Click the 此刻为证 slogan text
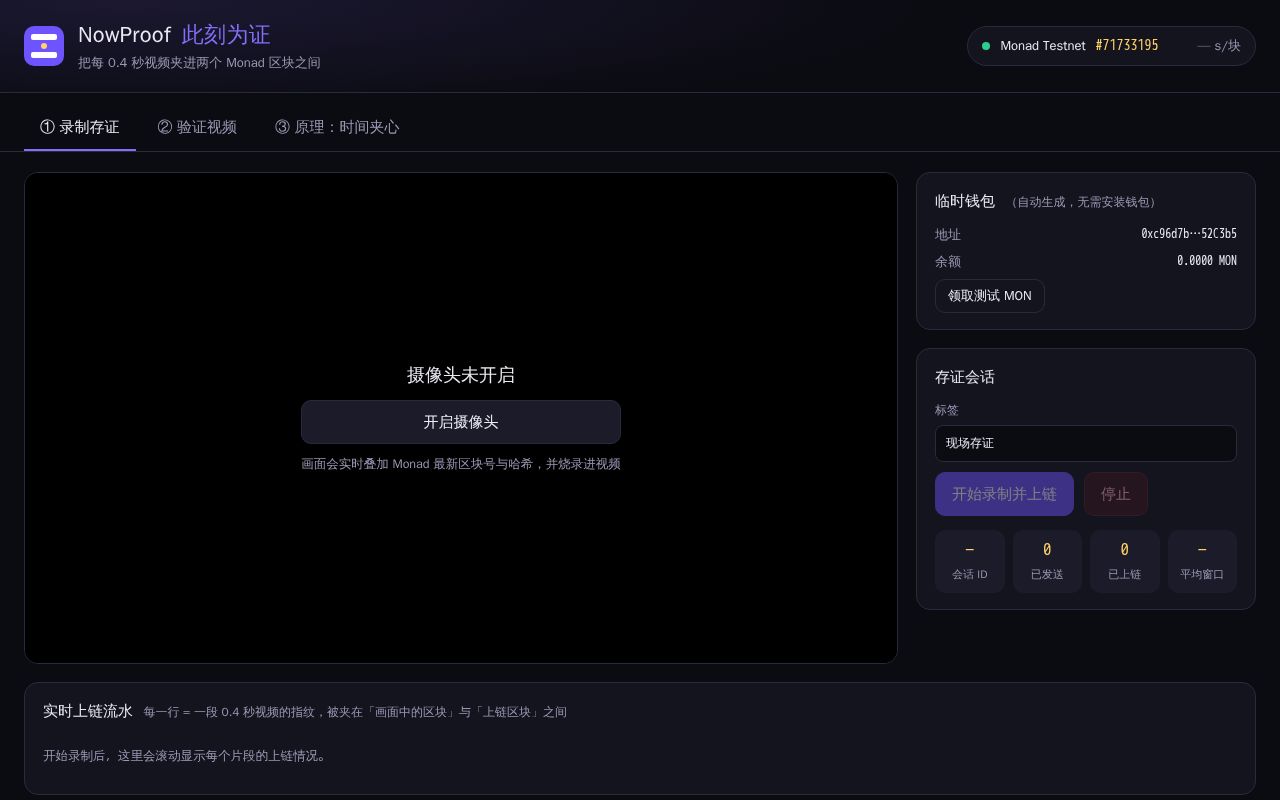The height and width of the screenshot is (800, 1280). (226, 35)
